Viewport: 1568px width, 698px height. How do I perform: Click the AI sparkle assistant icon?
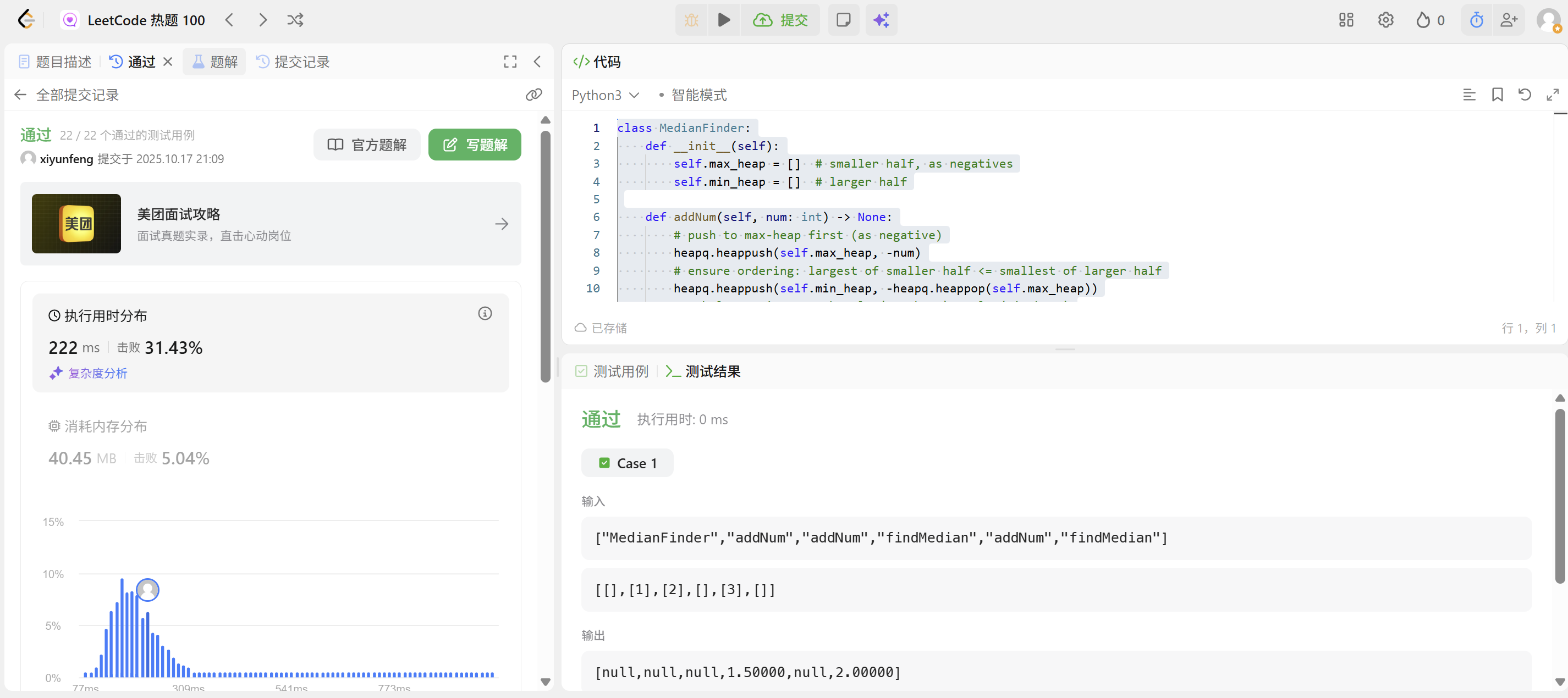click(x=881, y=20)
